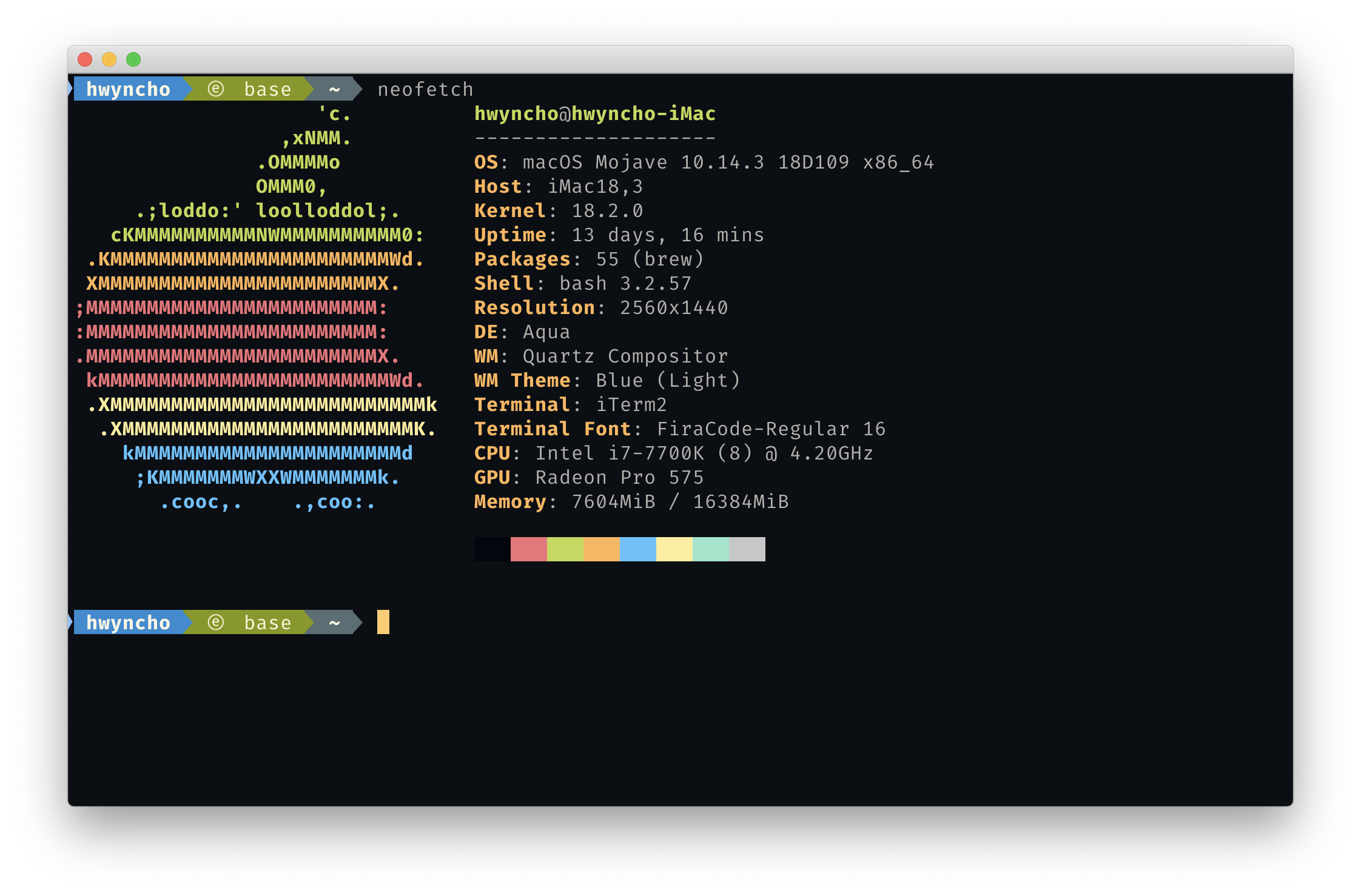Click the typed neofetch command text

425,90
